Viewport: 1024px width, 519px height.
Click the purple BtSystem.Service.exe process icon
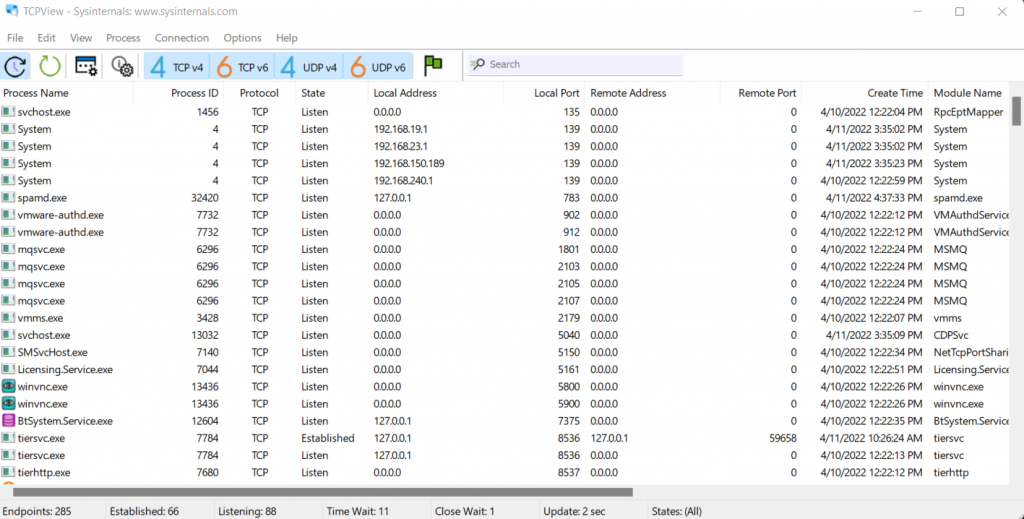[8, 420]
